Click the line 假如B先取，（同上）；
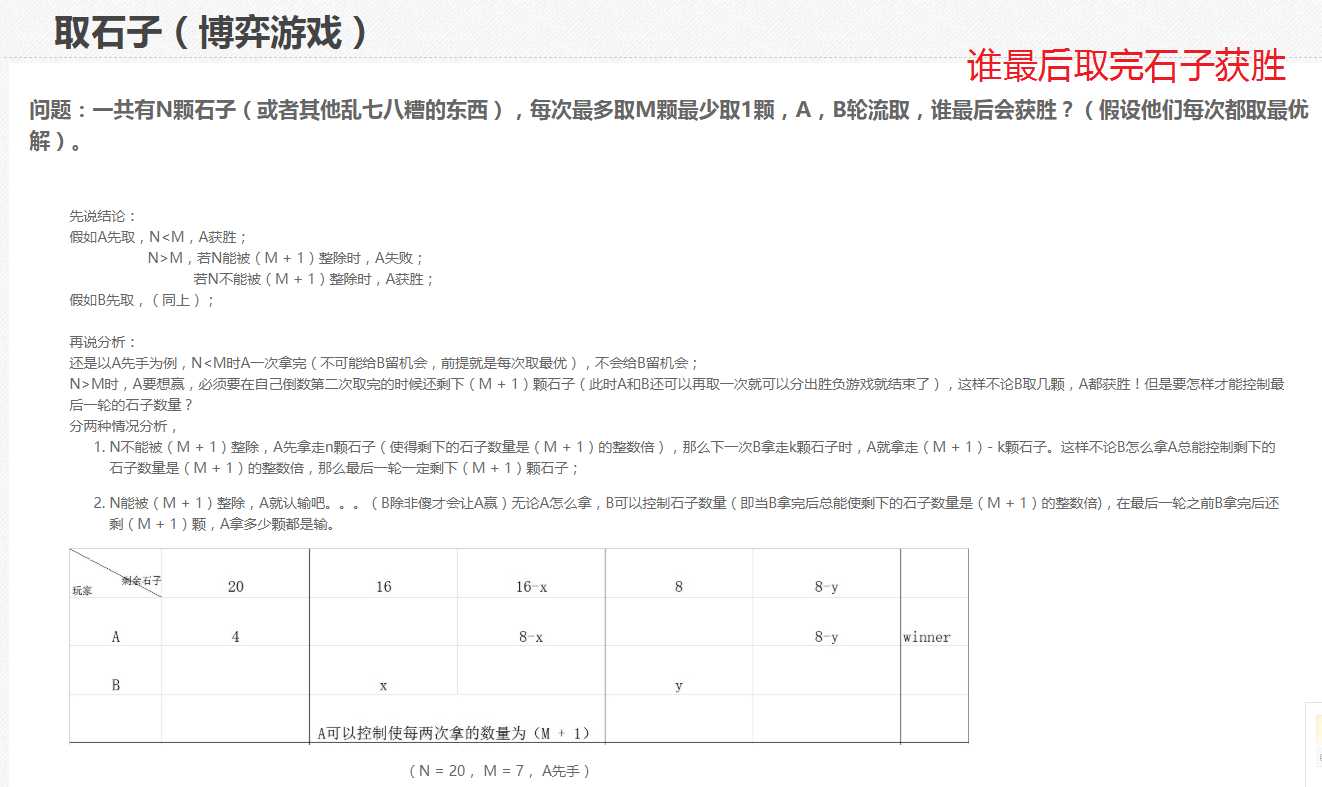 click(x=142, y=300)
